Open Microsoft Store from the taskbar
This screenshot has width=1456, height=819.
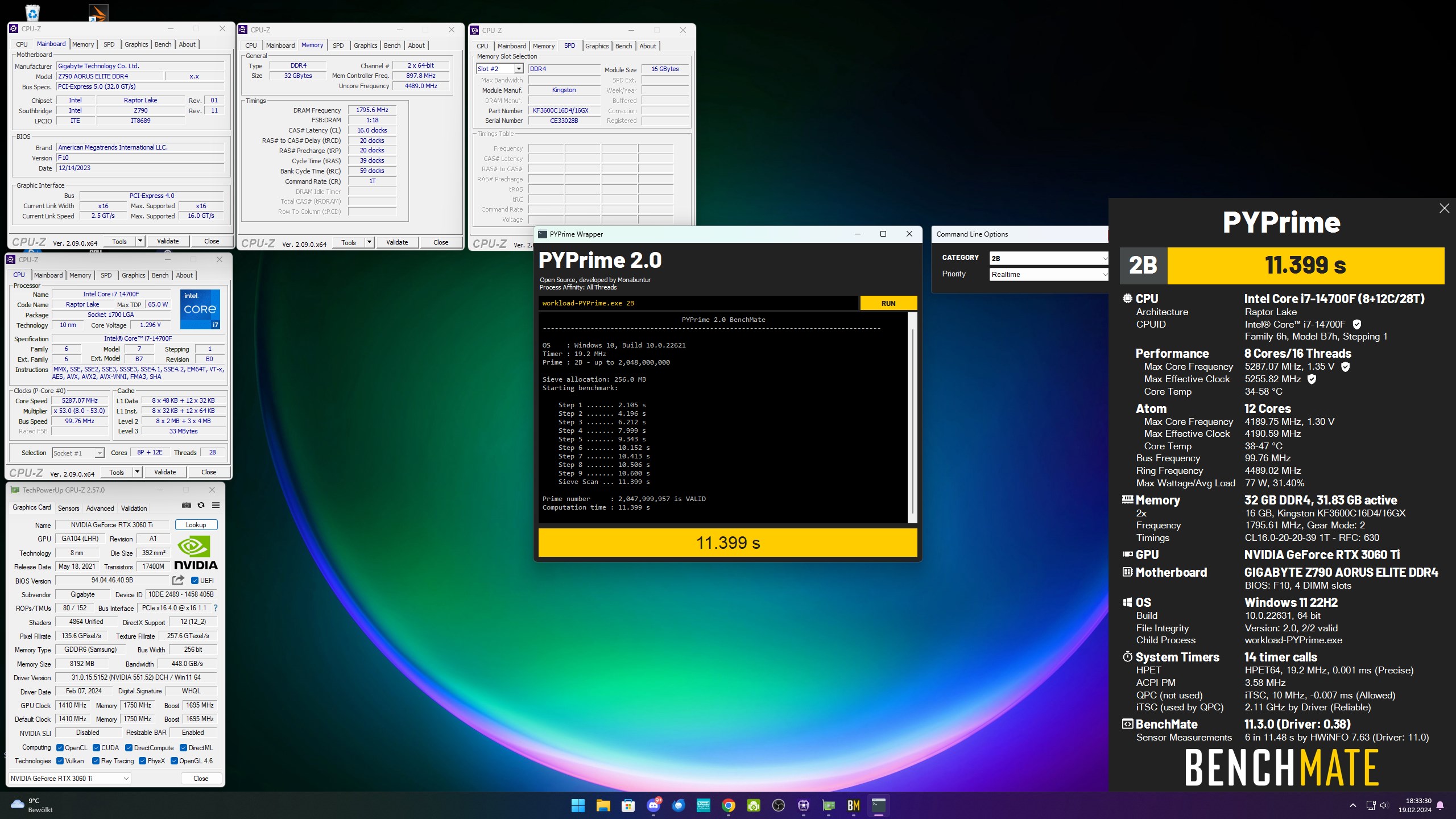tap(628, 805)
